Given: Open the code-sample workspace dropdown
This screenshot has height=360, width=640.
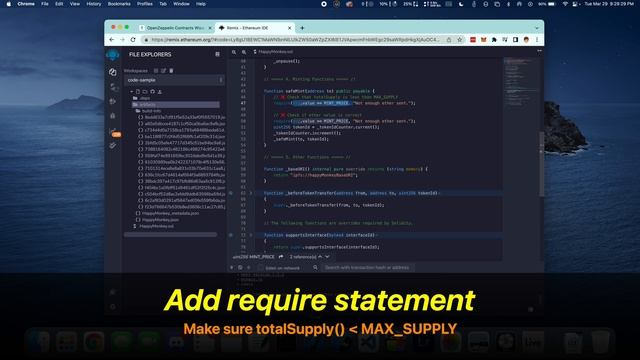Looking at the screenshot, I should point(174,80).
